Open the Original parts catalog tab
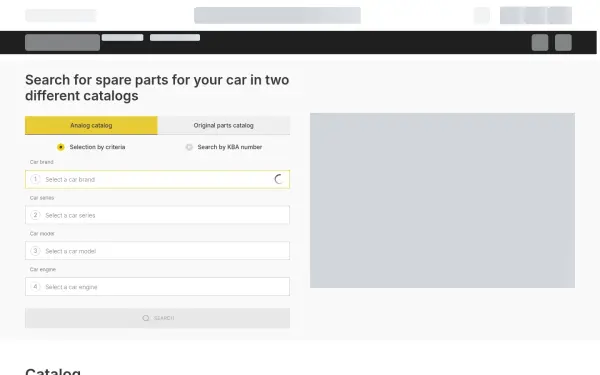 223,125
